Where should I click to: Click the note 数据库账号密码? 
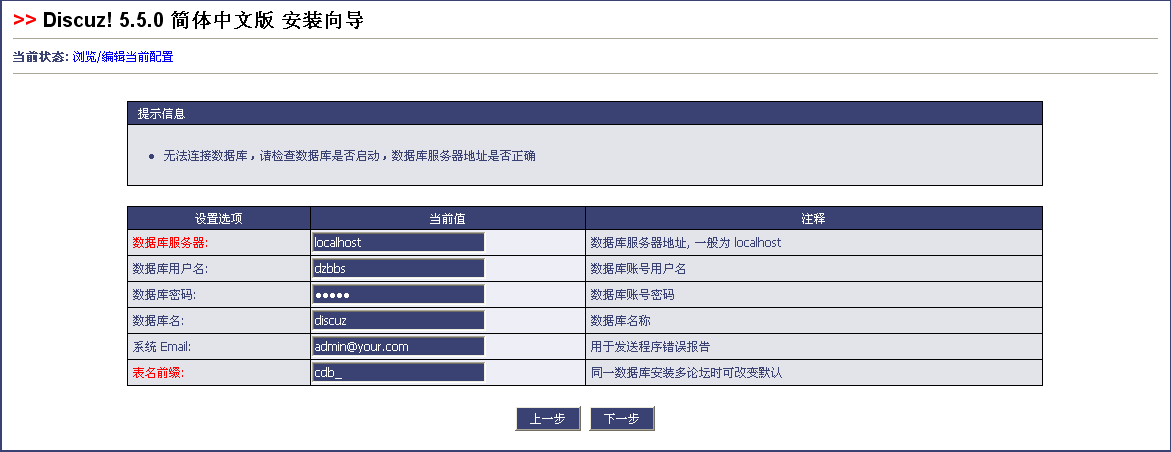click(632, 294)
